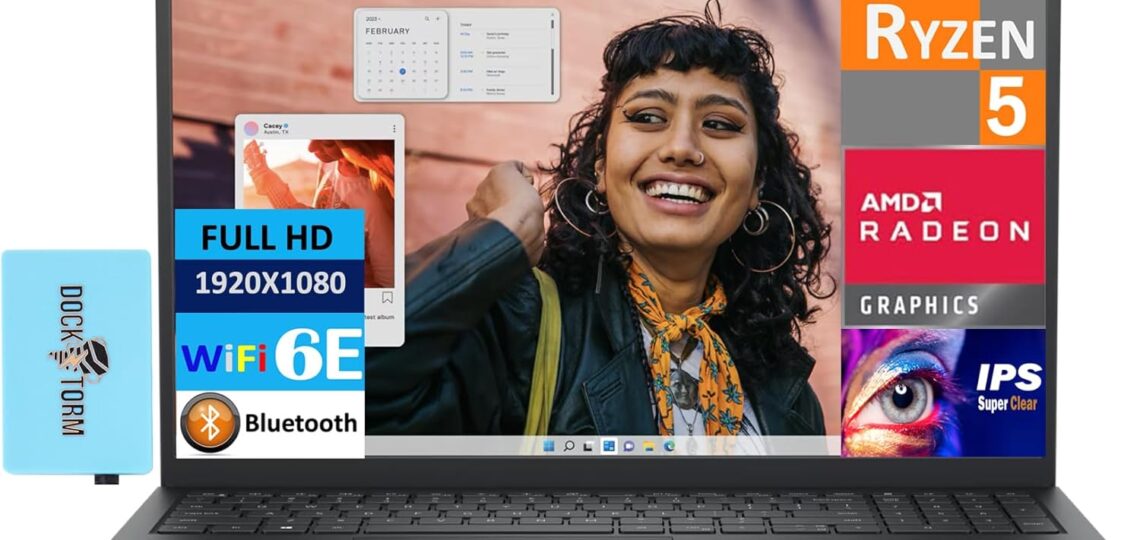Click the calendar widget search icon

[427, 18]
